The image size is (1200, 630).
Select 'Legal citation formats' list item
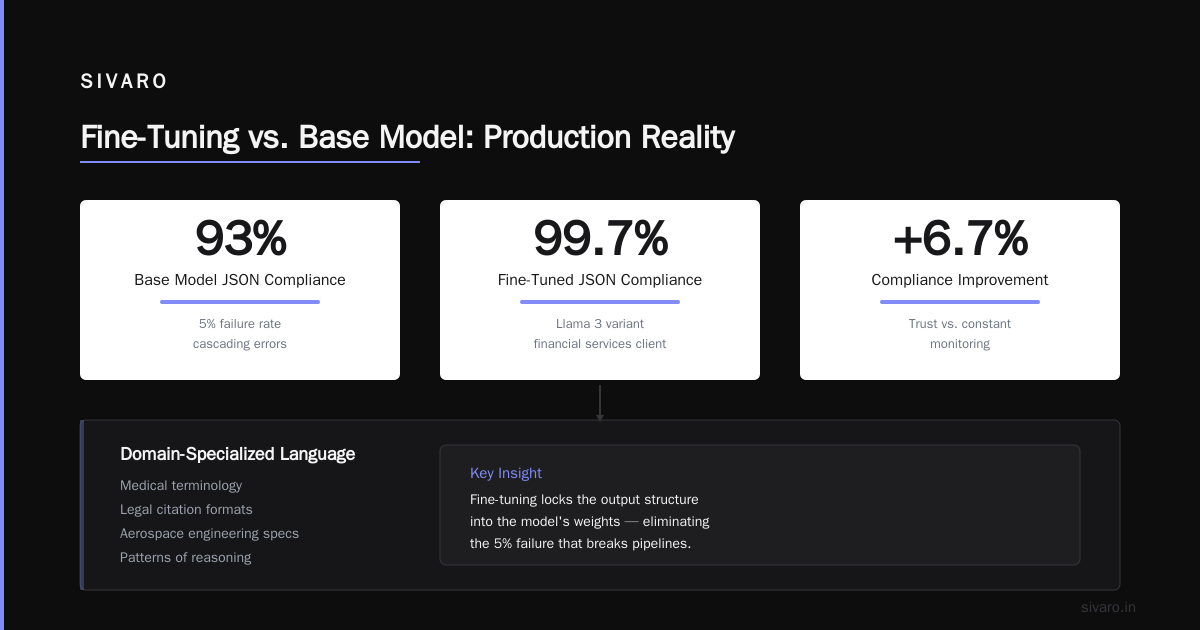click(186, 510)
